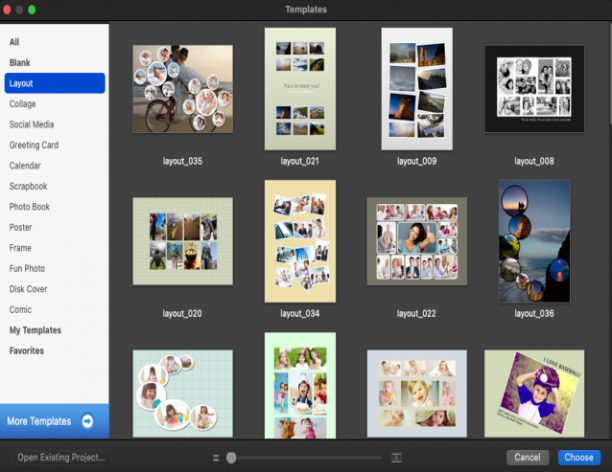Select the layout_034 template thumbnail
Screen dimensions: 612x472
click(x=300, y=241)
